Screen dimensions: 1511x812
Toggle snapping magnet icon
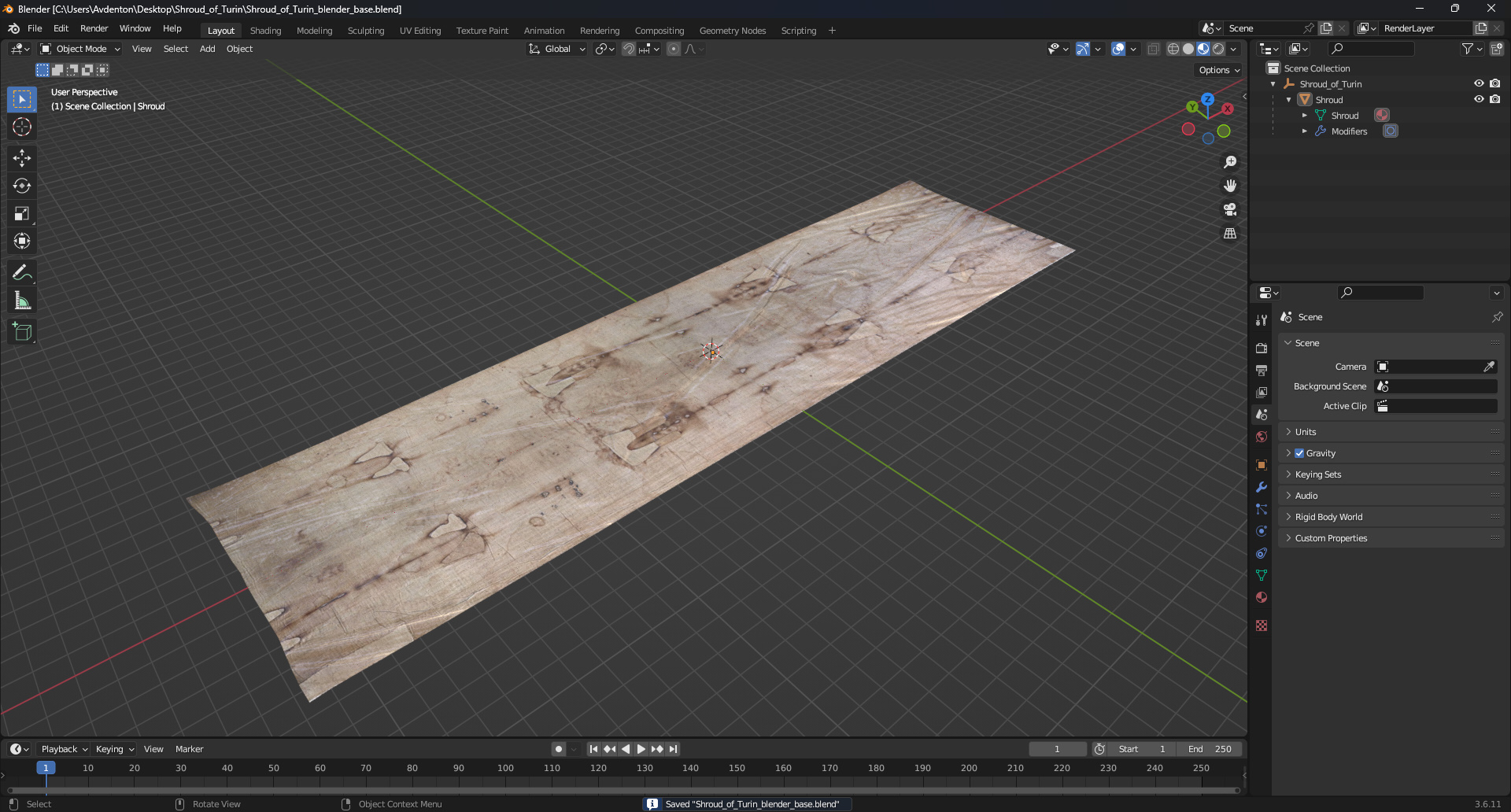(x=629, y=49)
